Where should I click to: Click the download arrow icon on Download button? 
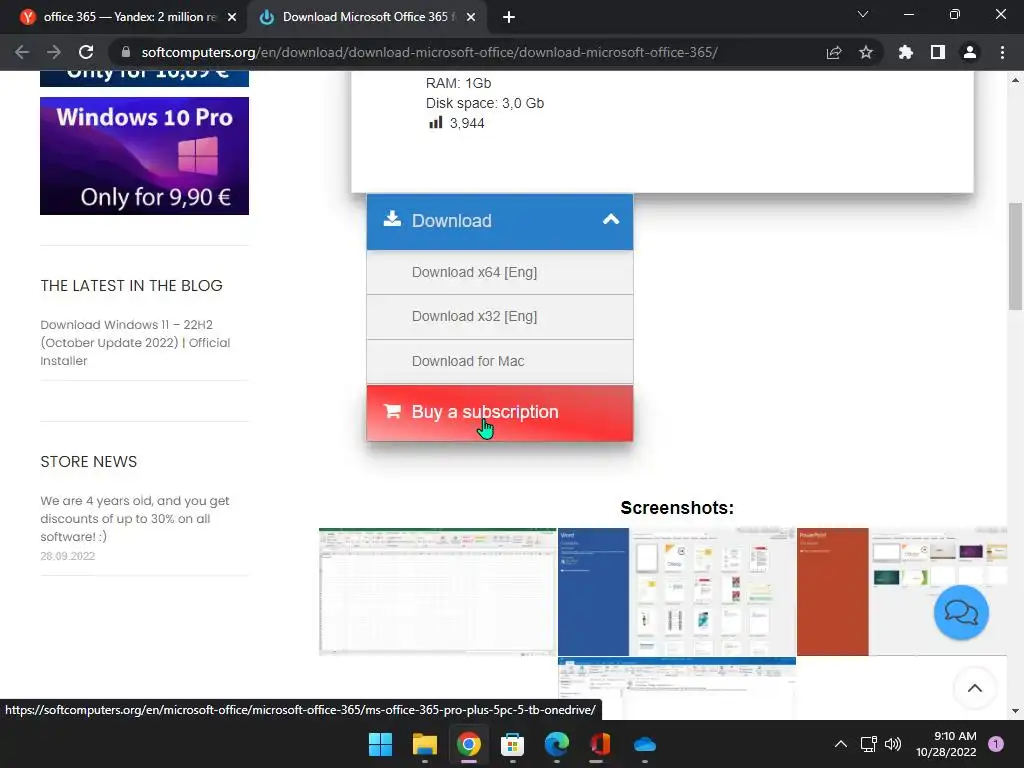click(392, 218)
